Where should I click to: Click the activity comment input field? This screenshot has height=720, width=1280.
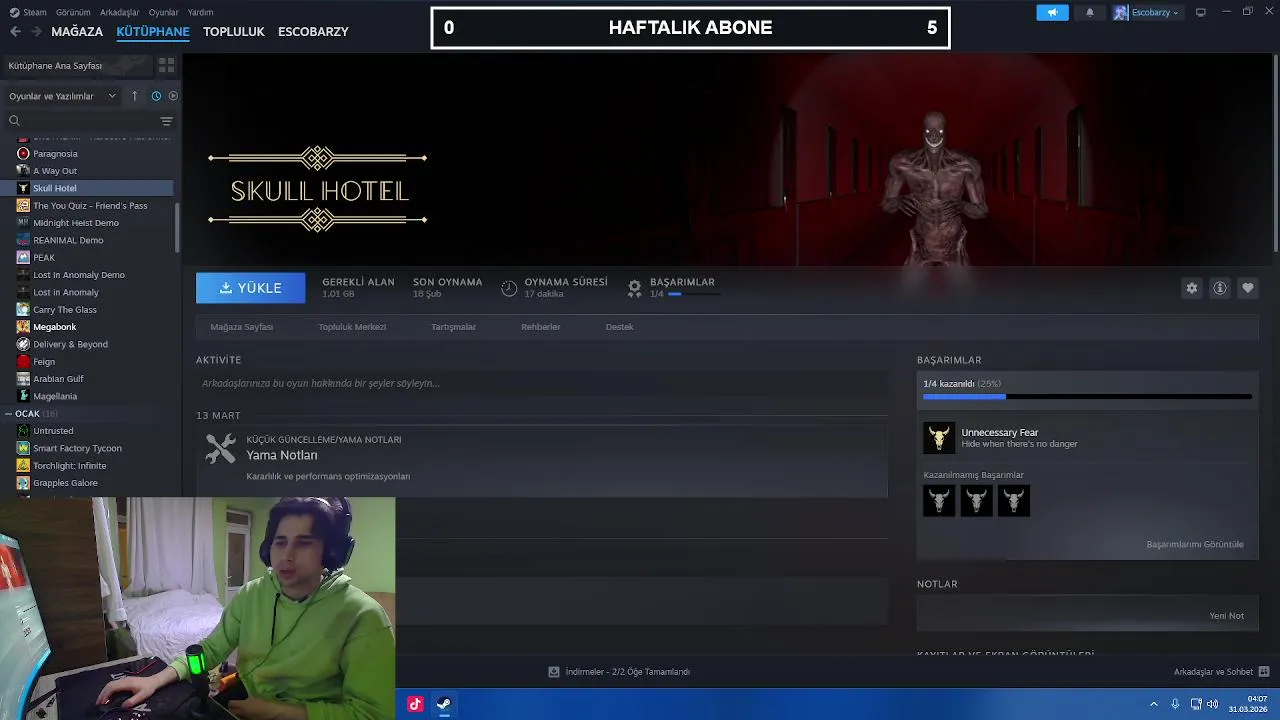[541, 383]
